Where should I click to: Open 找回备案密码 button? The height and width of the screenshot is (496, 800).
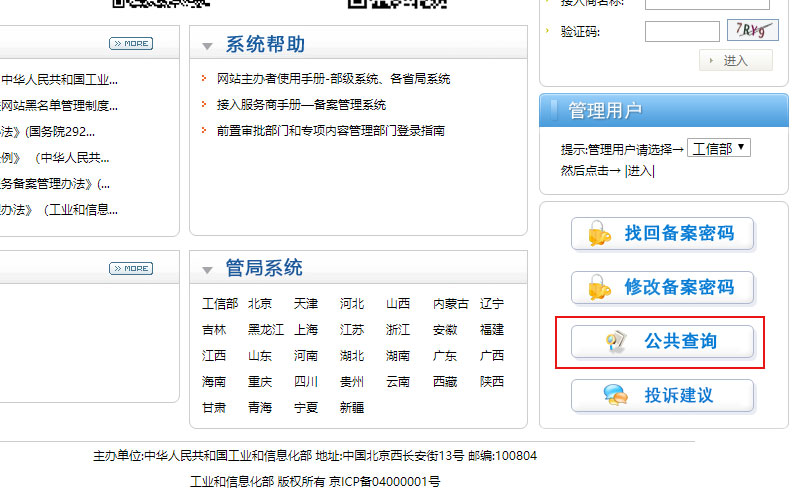coord(662,234)
